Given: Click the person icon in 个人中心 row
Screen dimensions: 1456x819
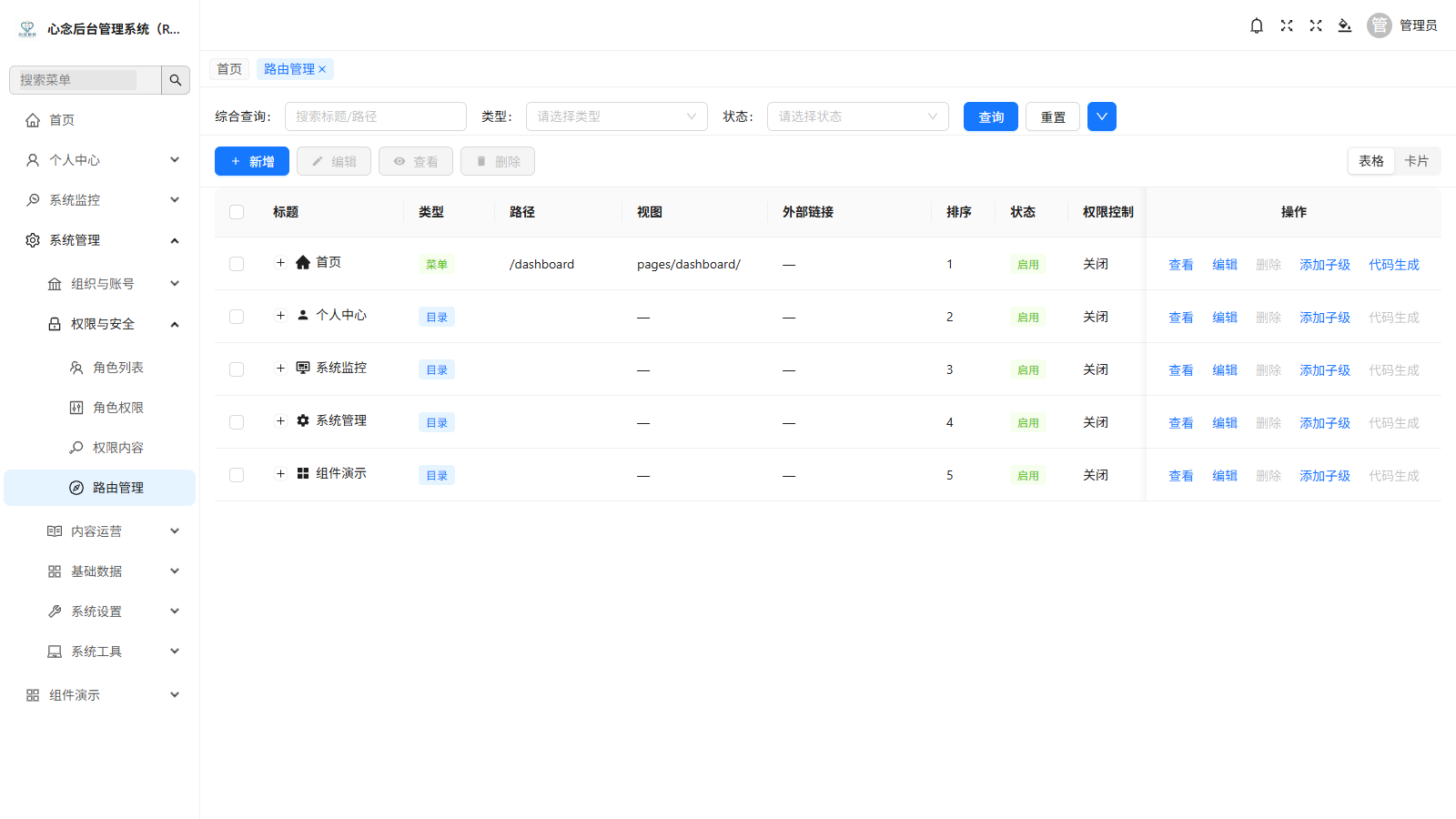Looking at the screenshot, I should tap(303, 315).
